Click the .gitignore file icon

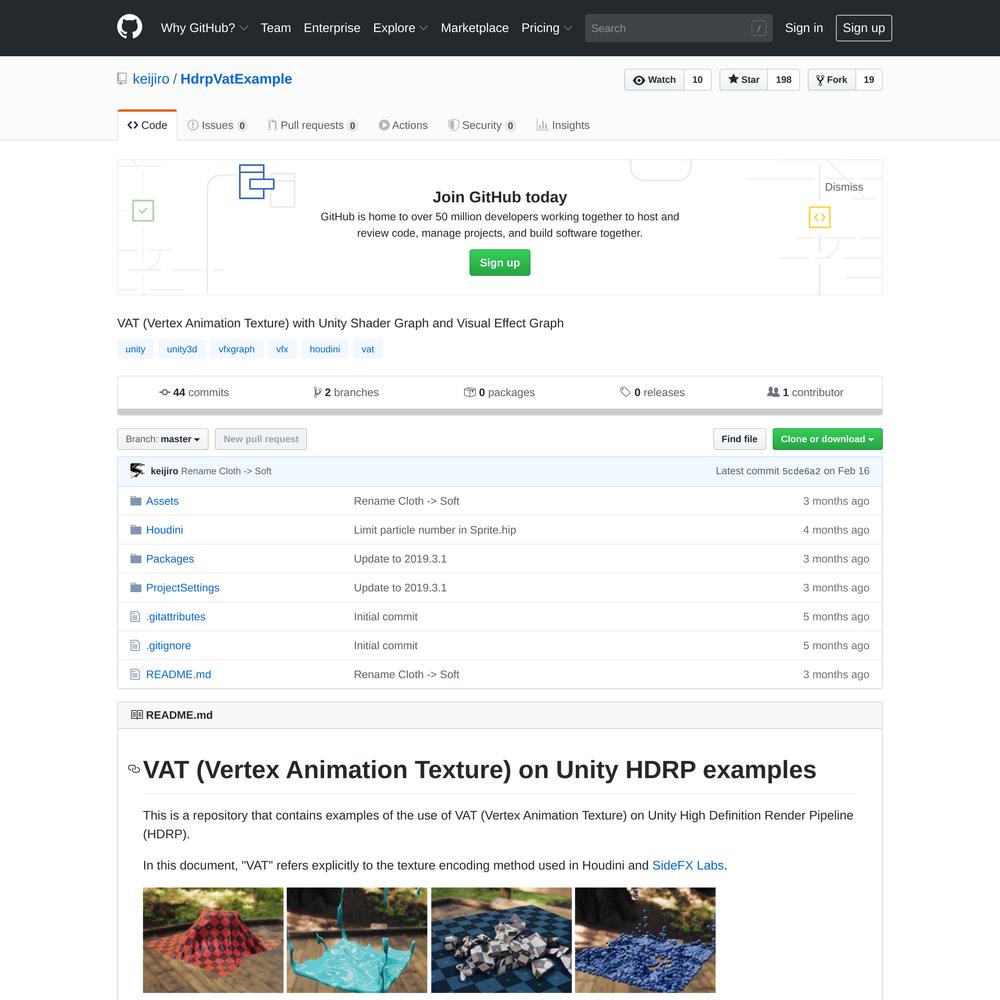coord(135,645)
